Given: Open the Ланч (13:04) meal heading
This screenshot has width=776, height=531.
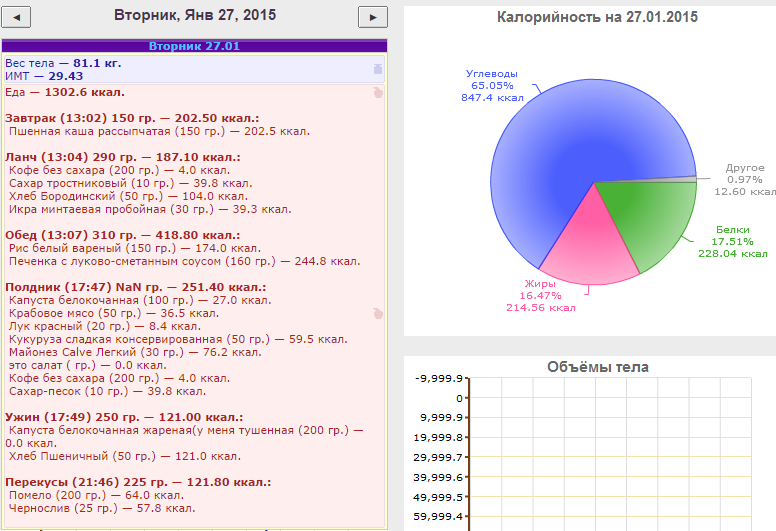Looking at the screenshot, I should 123,157.
